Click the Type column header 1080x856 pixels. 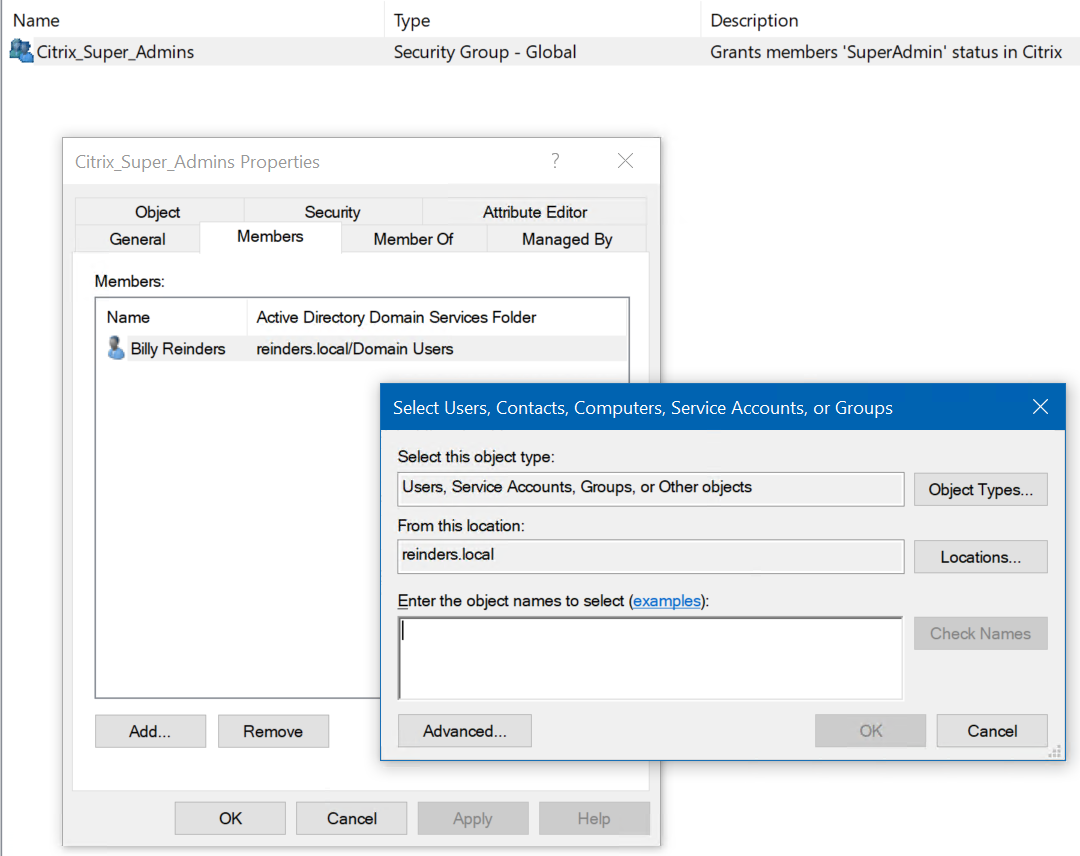[412, 21]
